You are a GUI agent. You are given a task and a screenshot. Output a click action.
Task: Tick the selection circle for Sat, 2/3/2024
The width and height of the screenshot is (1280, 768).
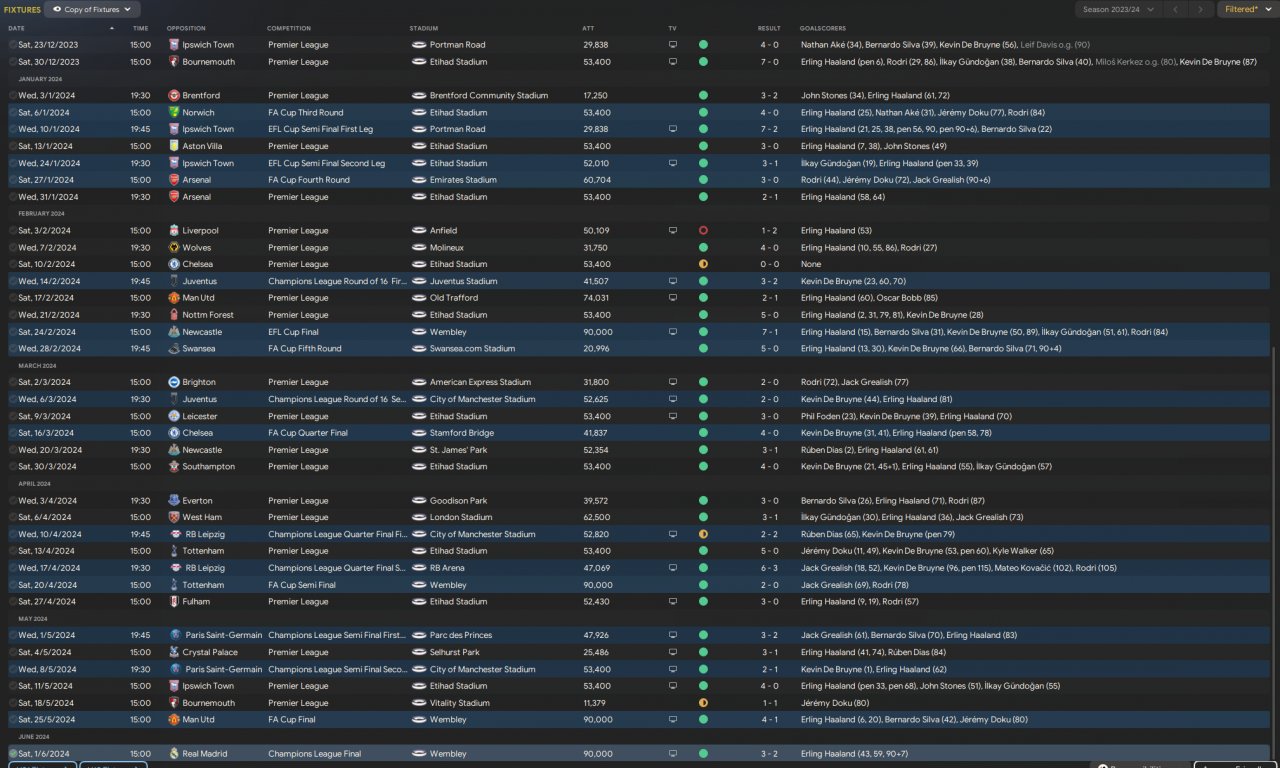coord(13,382)
